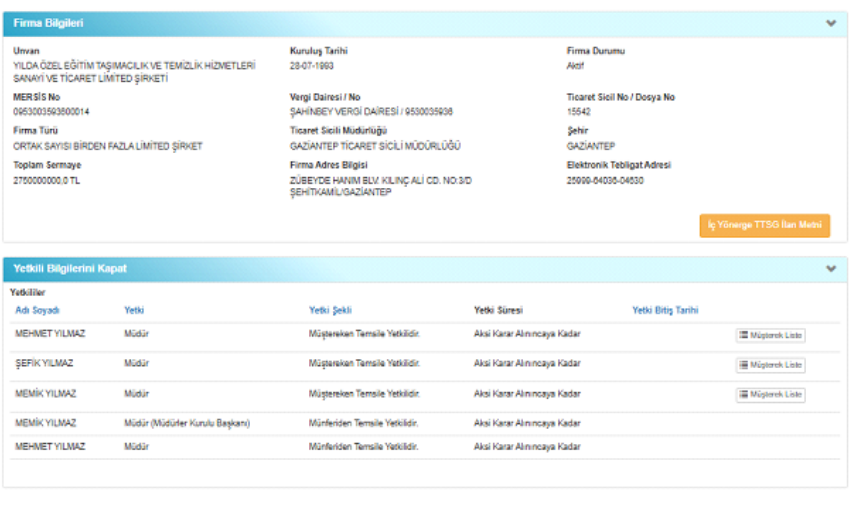Collapse the Yetkili Bilgilerini Kapat panel chevron
This screenshot has width=860, height=505.
[x=830, y=269]
